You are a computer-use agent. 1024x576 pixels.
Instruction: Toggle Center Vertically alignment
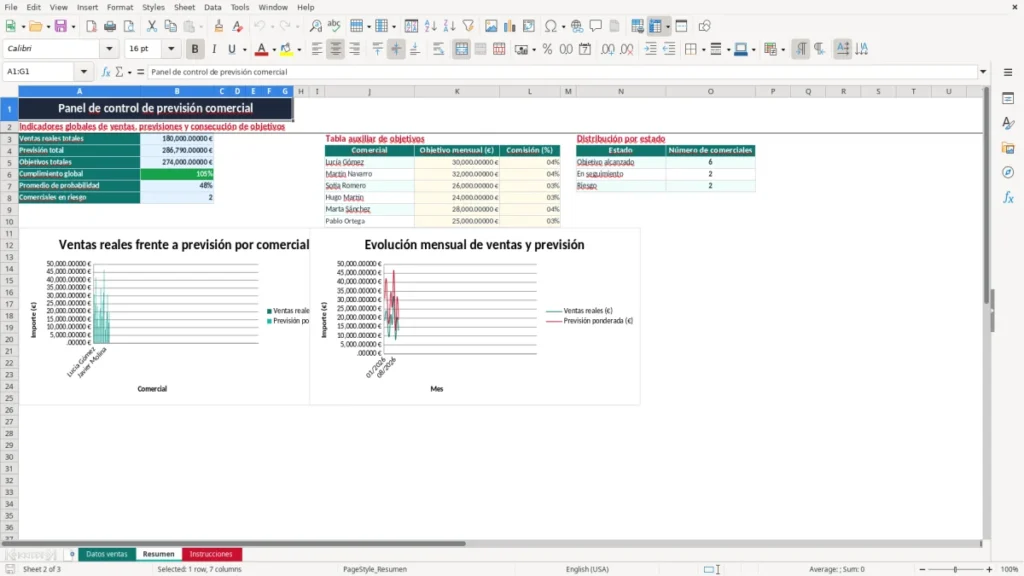[x=396, y=49]
